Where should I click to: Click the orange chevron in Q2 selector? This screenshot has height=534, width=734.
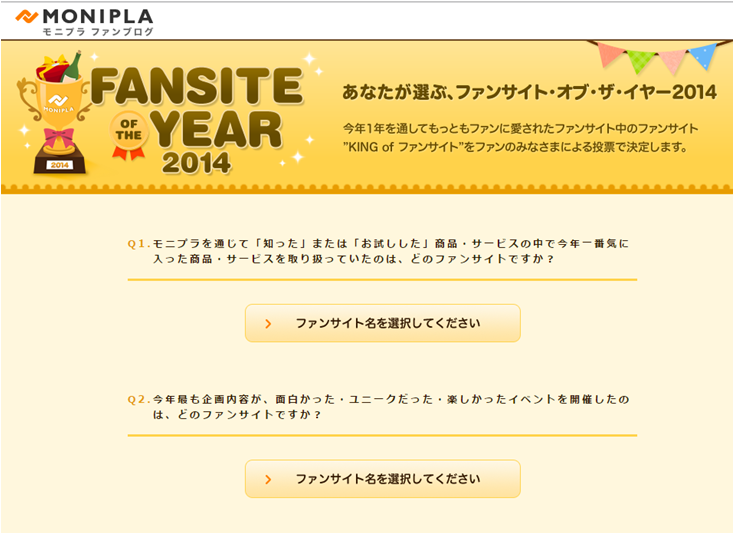coord(268,479)
